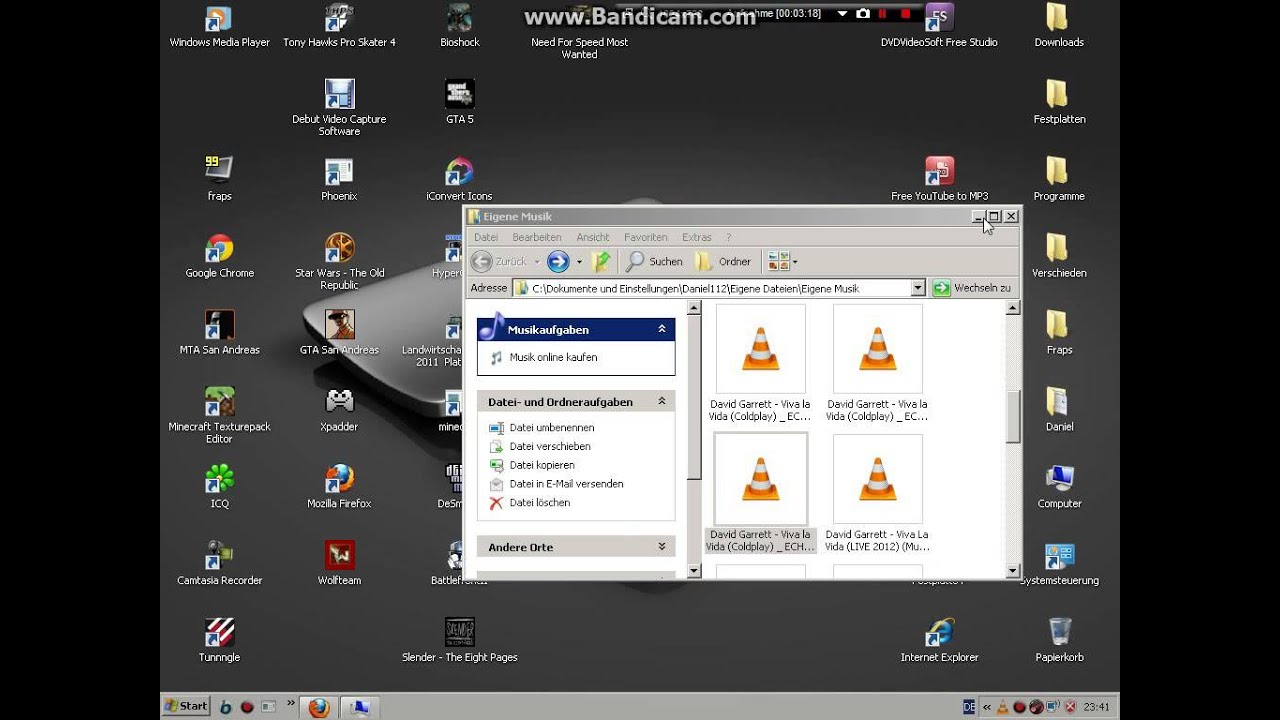This screenshot has height=720, width=1280.
Task: Select the MTA San Andreas icon
Action: pos(219,333)
